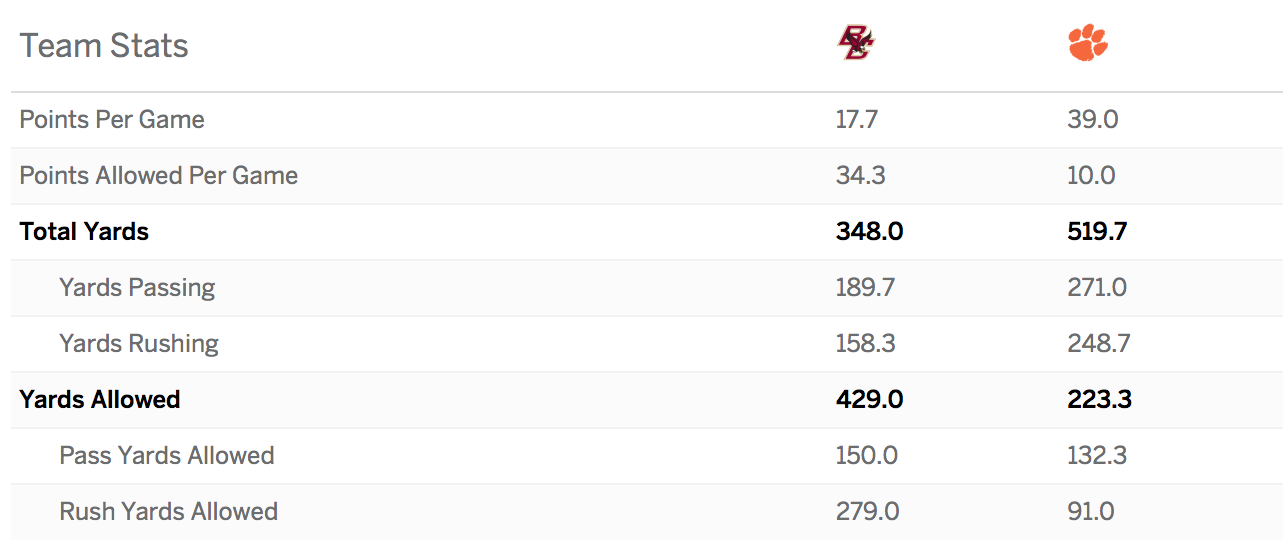Click the Boston College team logo

tap(856, 44)
